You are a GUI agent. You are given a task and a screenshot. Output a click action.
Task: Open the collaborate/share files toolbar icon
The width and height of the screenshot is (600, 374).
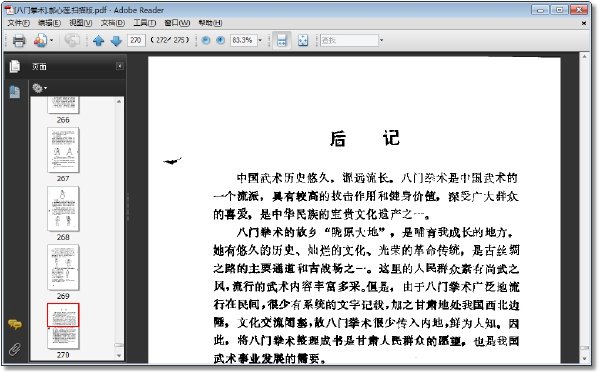click(x=40, y=40)
